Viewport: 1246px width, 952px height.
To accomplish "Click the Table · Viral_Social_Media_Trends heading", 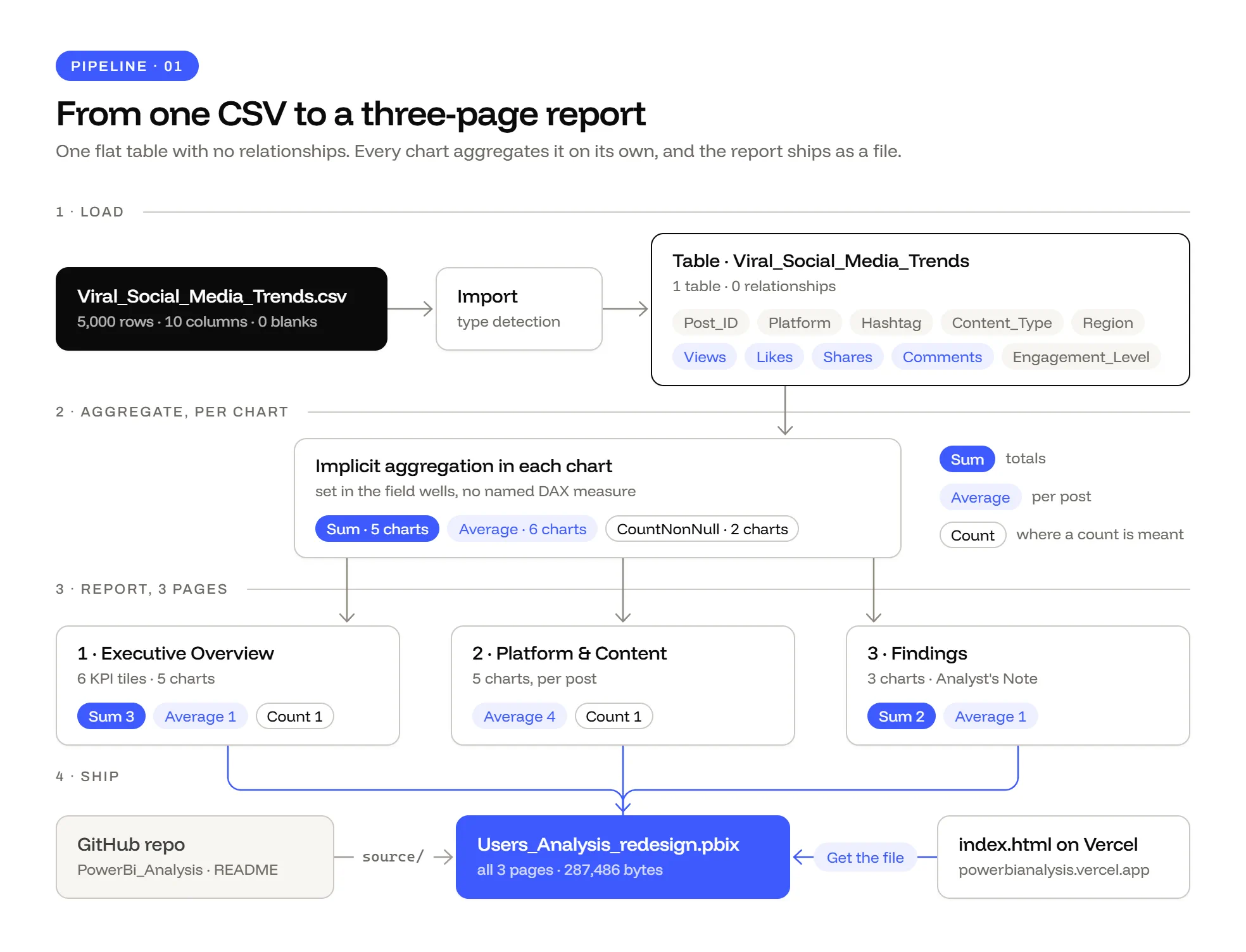I will [x=821, y=261].
